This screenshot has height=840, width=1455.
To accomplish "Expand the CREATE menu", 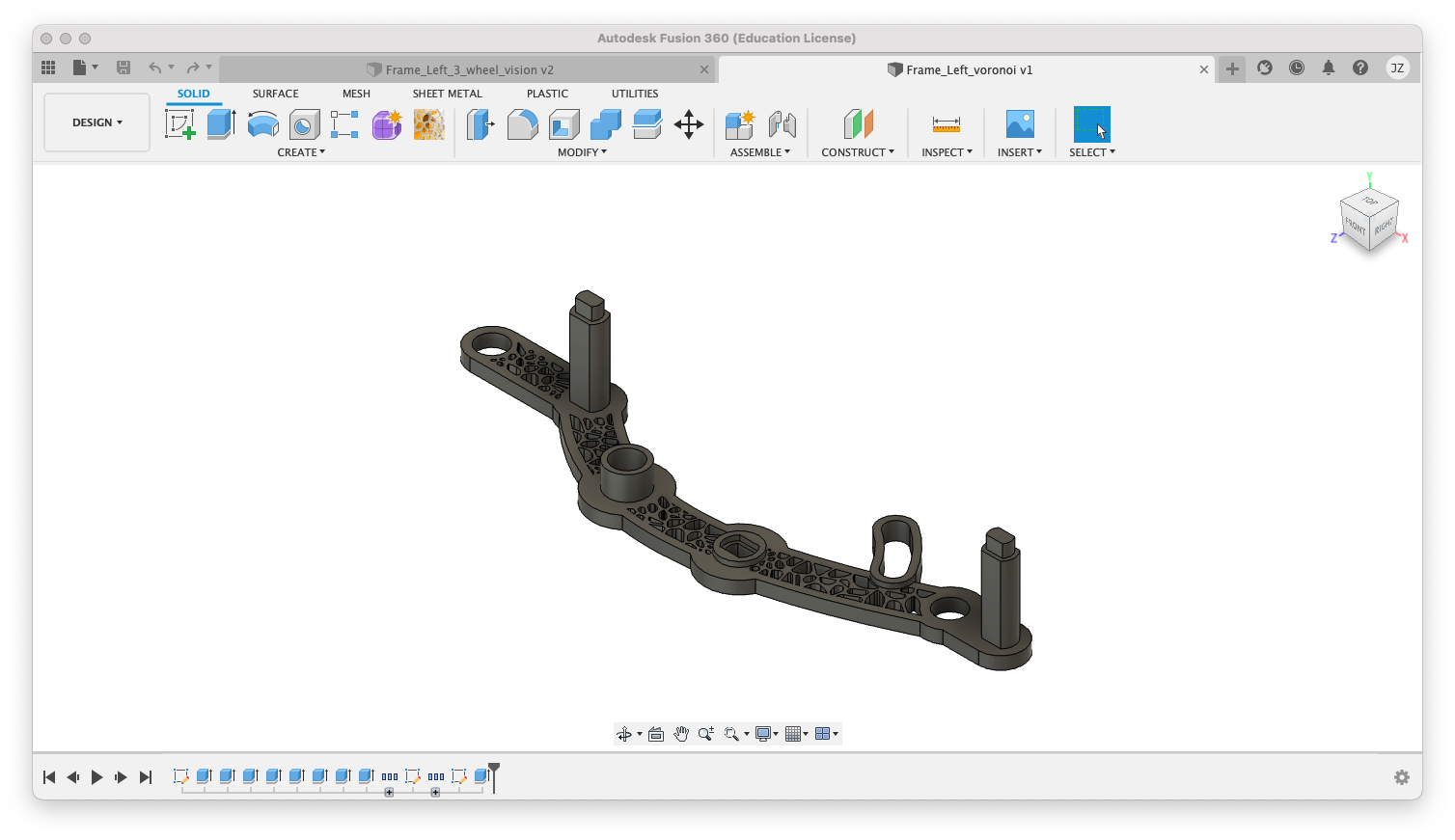I will [x=301, y=152].
